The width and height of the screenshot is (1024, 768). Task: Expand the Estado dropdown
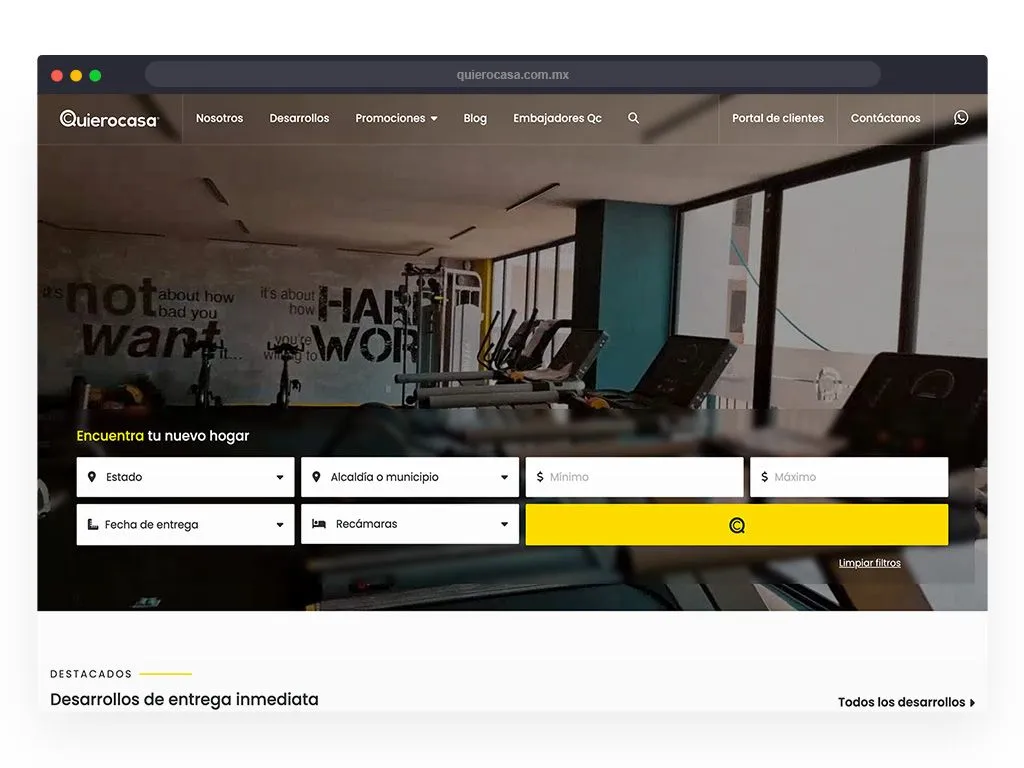point(185,477)
